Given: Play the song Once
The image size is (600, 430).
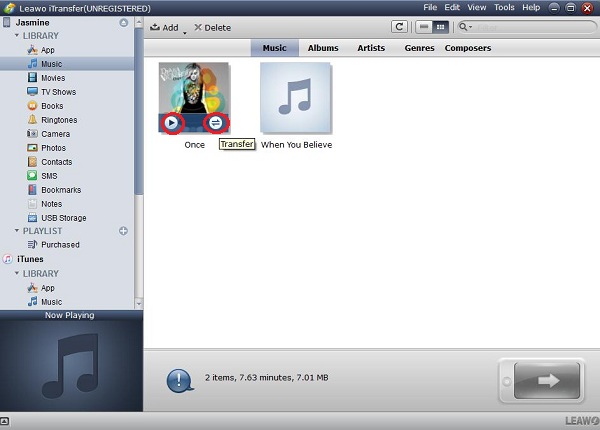Looking at the screenshot, I should click(171, 123).
